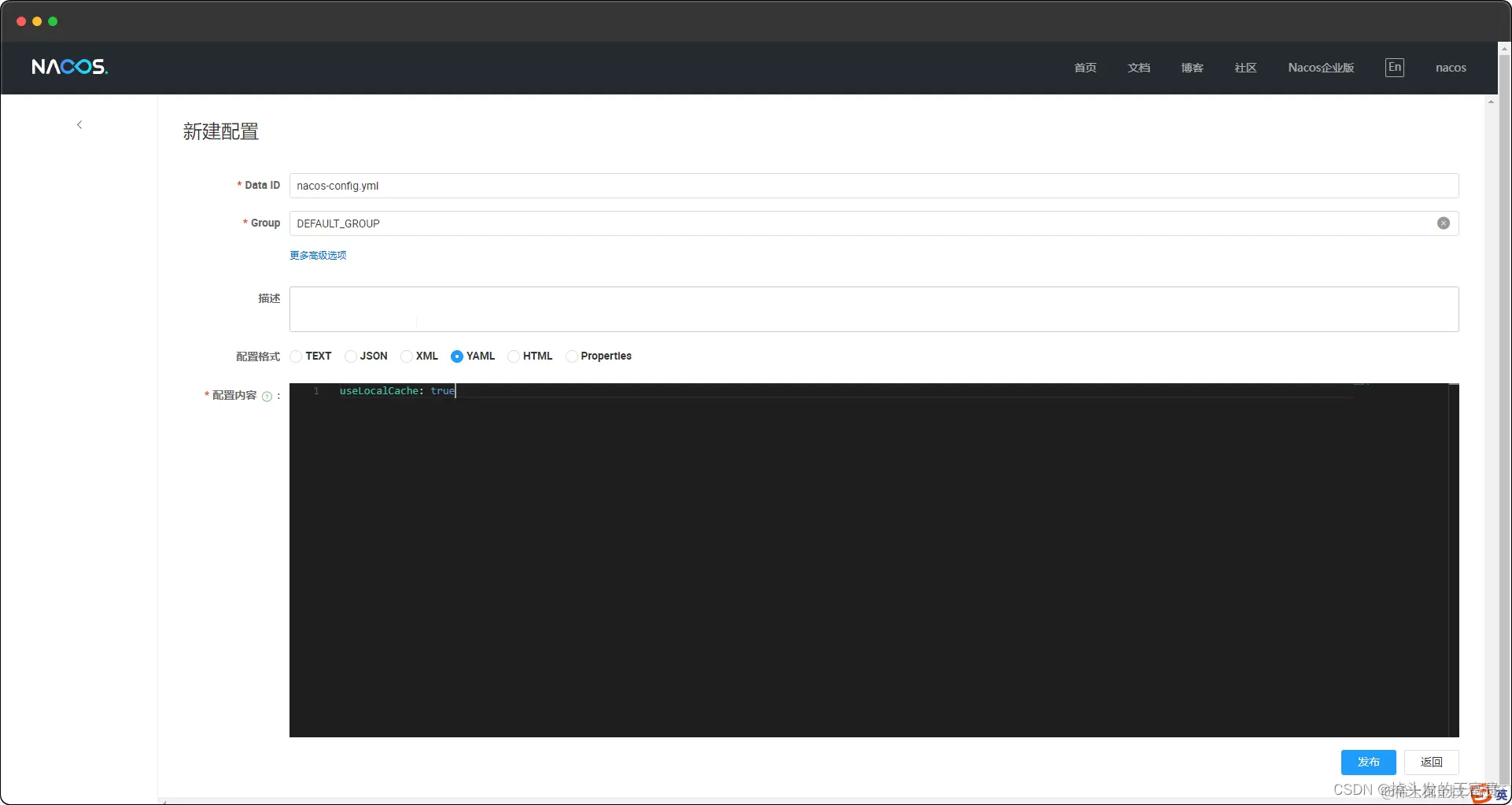
Task: Publish the configuration with 发布
Action: [x=1369, y=762]
